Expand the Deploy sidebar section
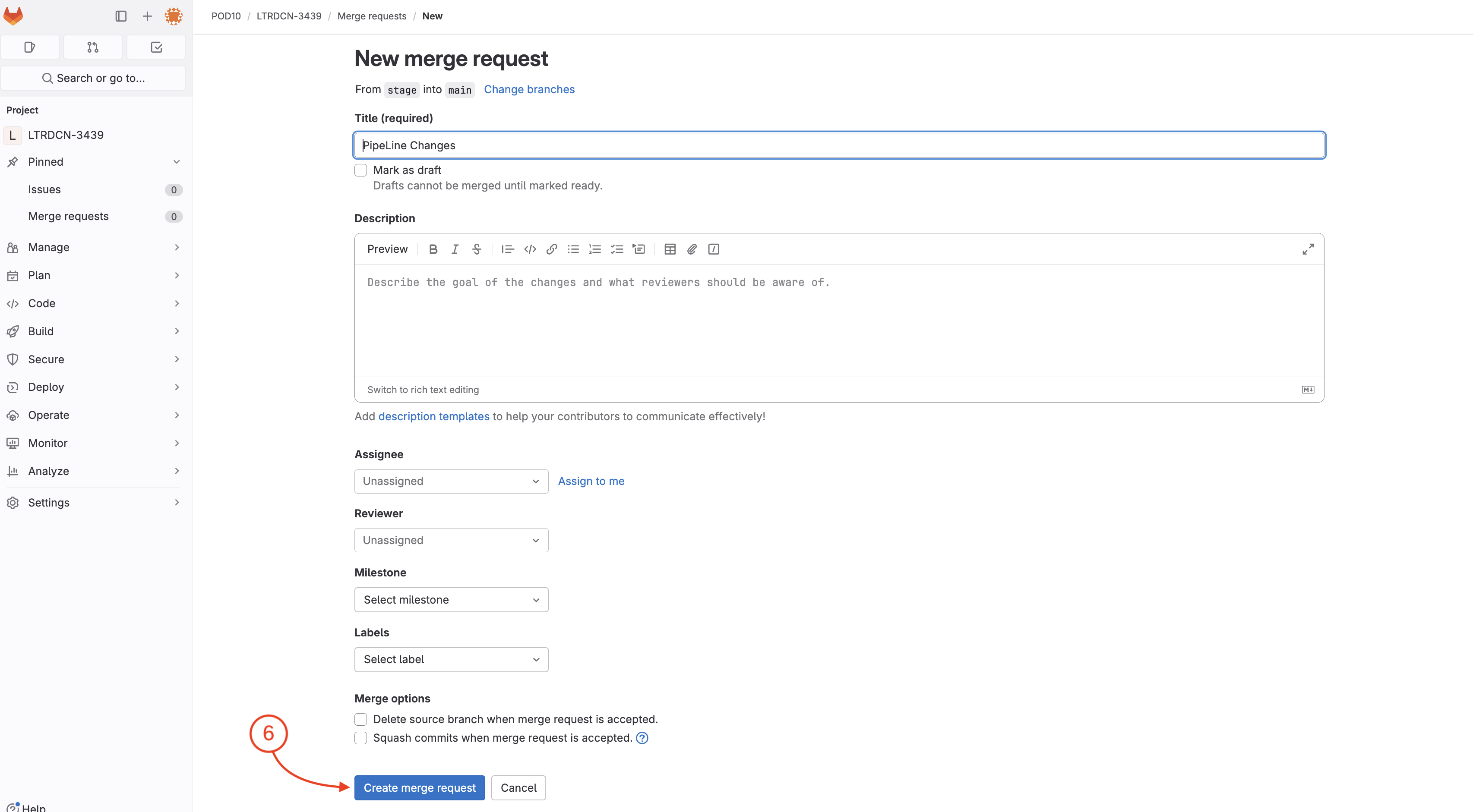Screen dimensions: 1473x812 95,387
